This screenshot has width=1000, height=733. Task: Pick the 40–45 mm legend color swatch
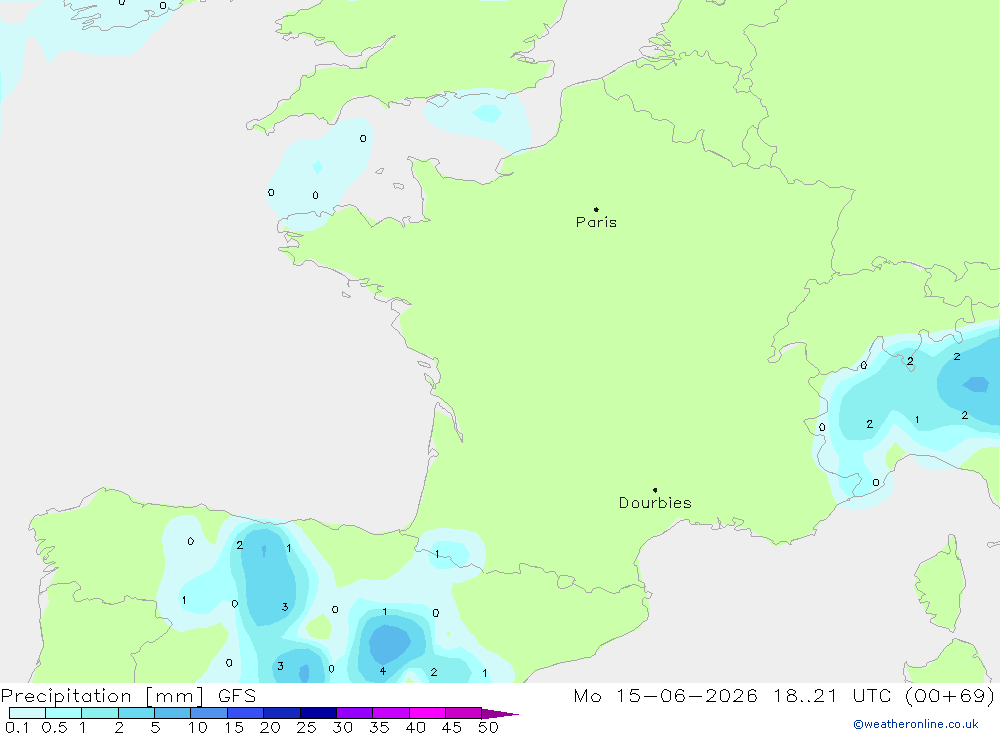coord(427,713)
